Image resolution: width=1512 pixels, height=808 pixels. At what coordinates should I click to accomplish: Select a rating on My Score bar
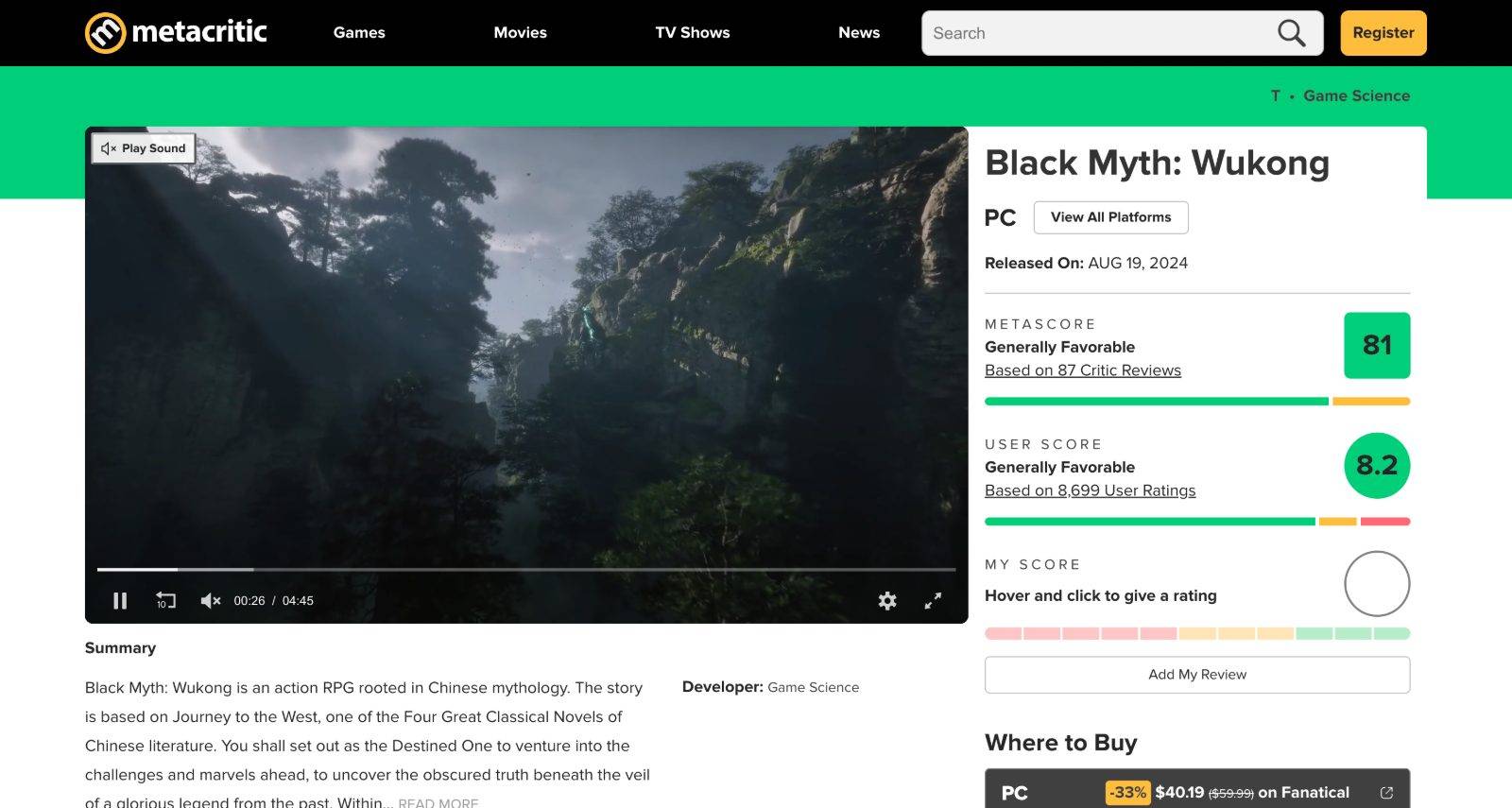[1197, 633]
